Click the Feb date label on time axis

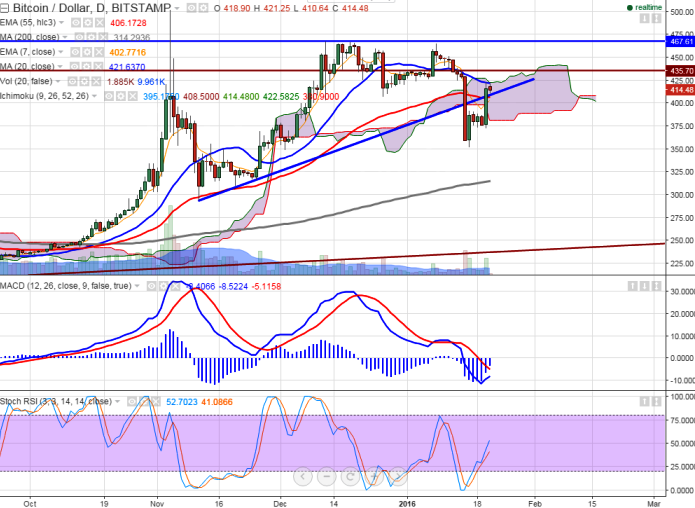click(535, 504)
